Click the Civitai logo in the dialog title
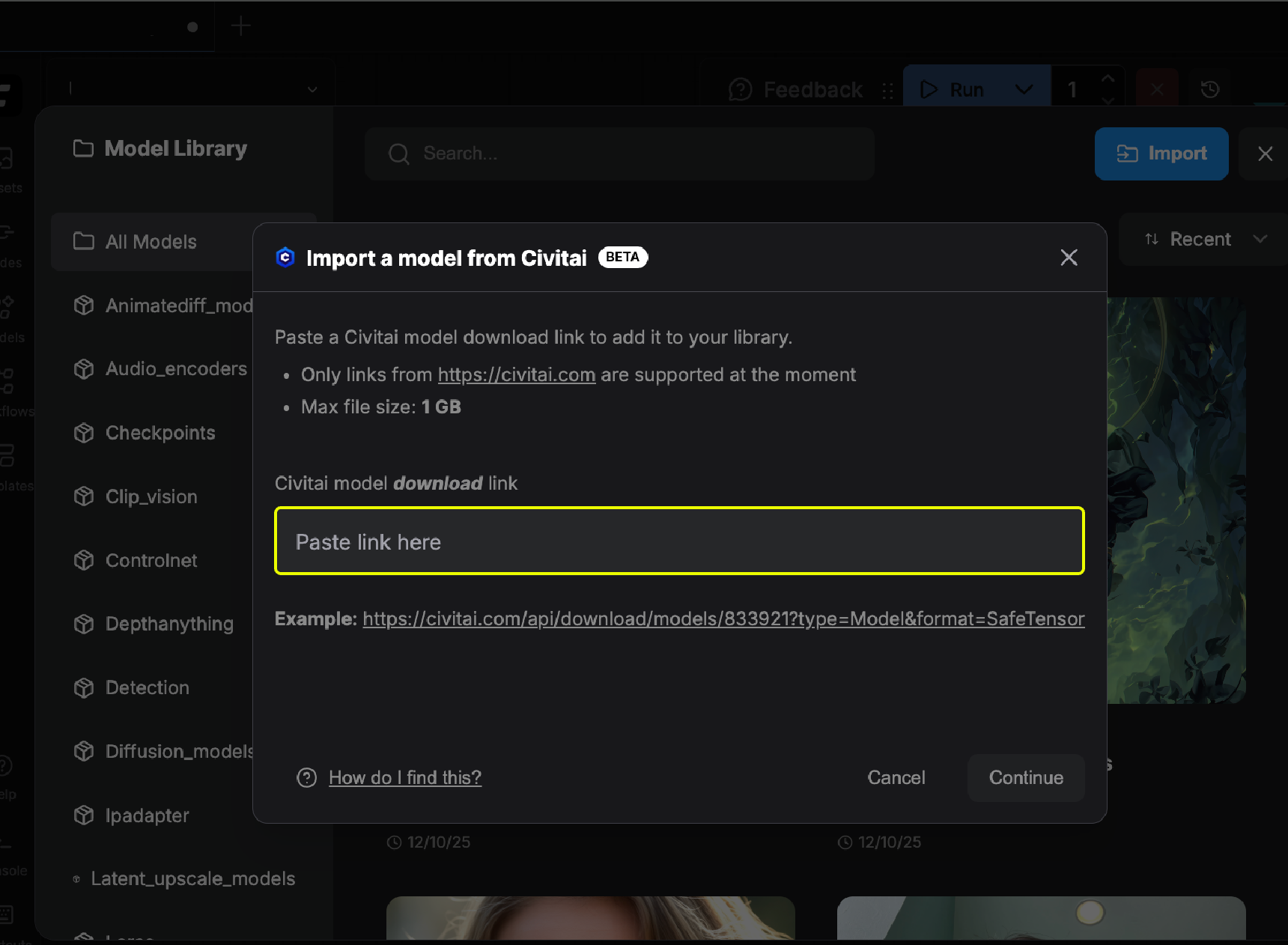The image size is (1288, 945). click(285, 258)
